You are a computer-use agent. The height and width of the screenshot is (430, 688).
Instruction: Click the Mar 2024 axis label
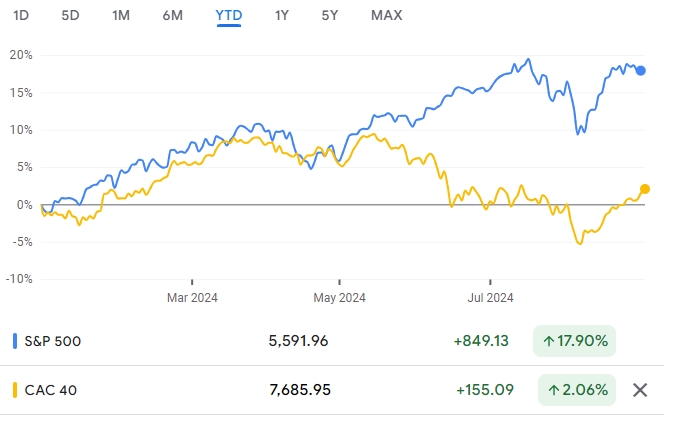[192, 297]
